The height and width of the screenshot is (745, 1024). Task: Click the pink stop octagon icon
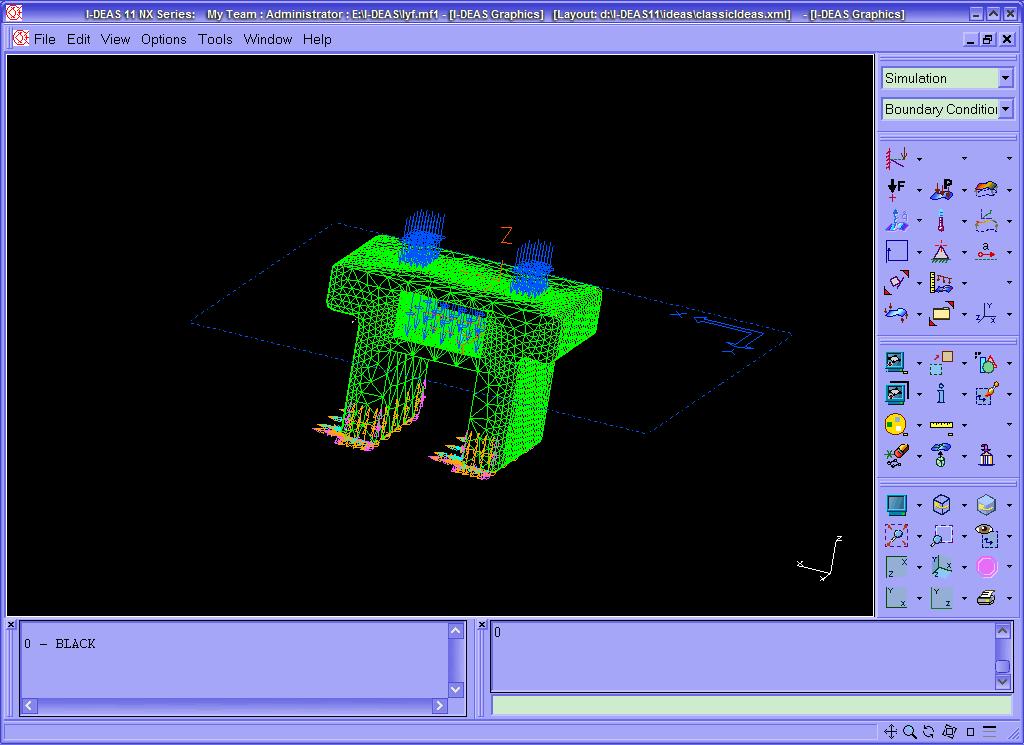click(986, 566)
